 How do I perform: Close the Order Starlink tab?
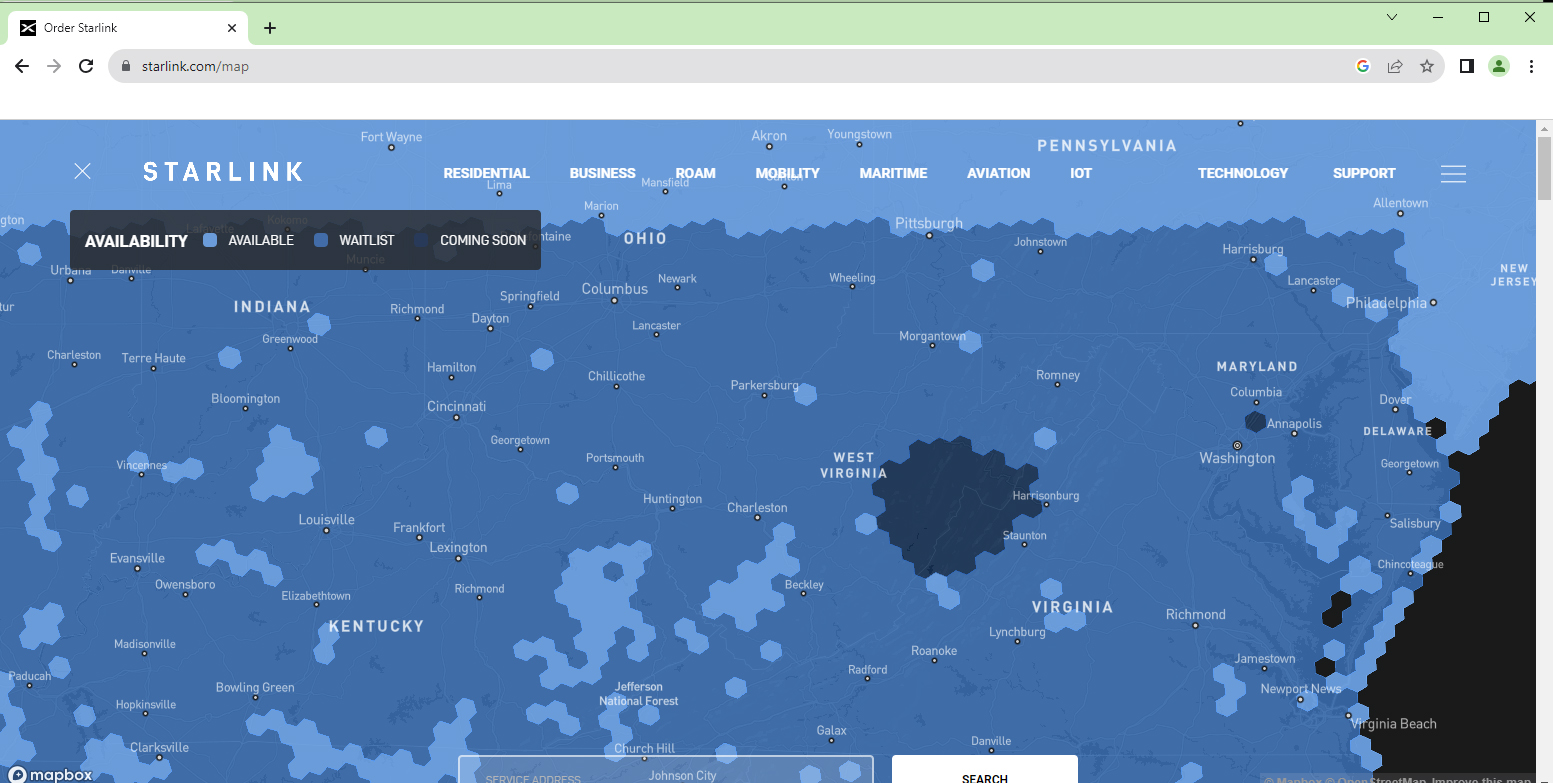tap(232, 28)
